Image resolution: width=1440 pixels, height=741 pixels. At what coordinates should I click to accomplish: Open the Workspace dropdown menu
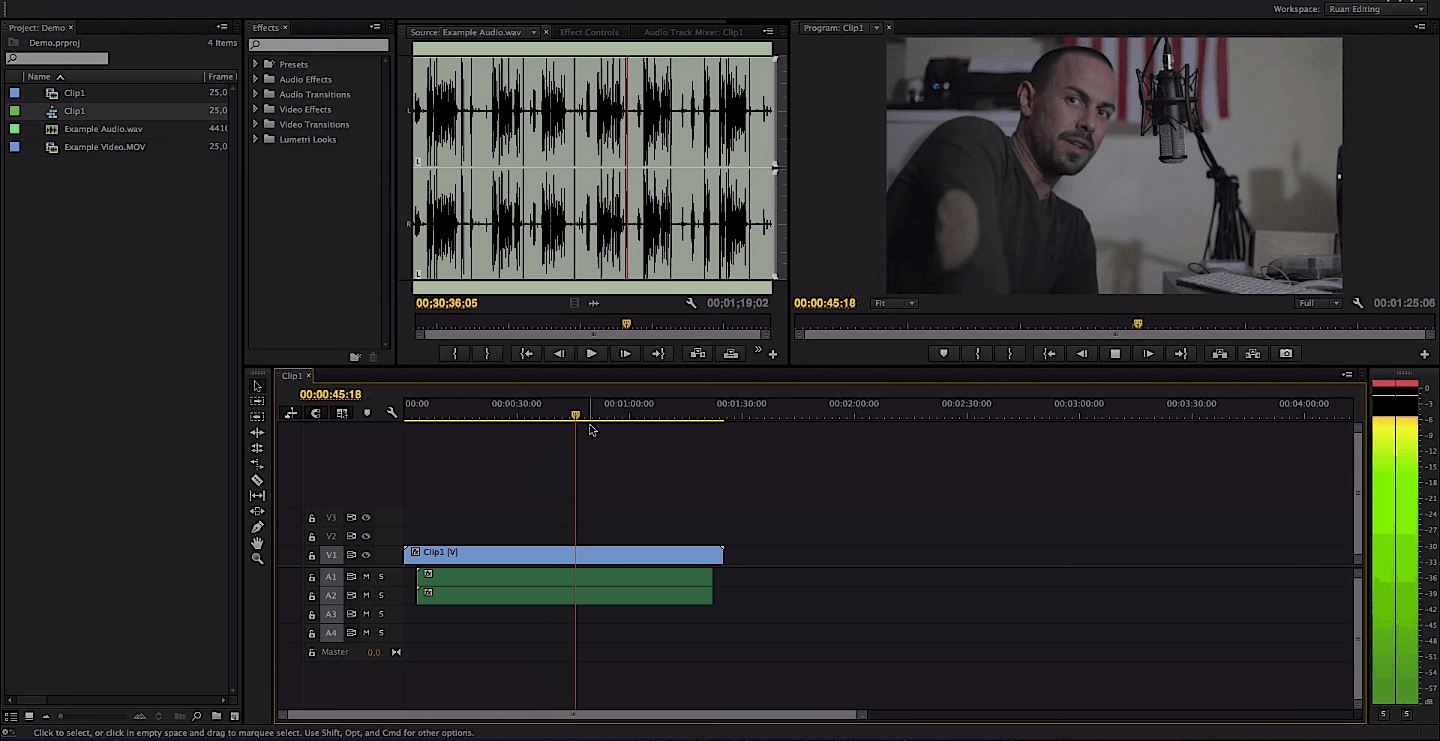coord(1376,9)
